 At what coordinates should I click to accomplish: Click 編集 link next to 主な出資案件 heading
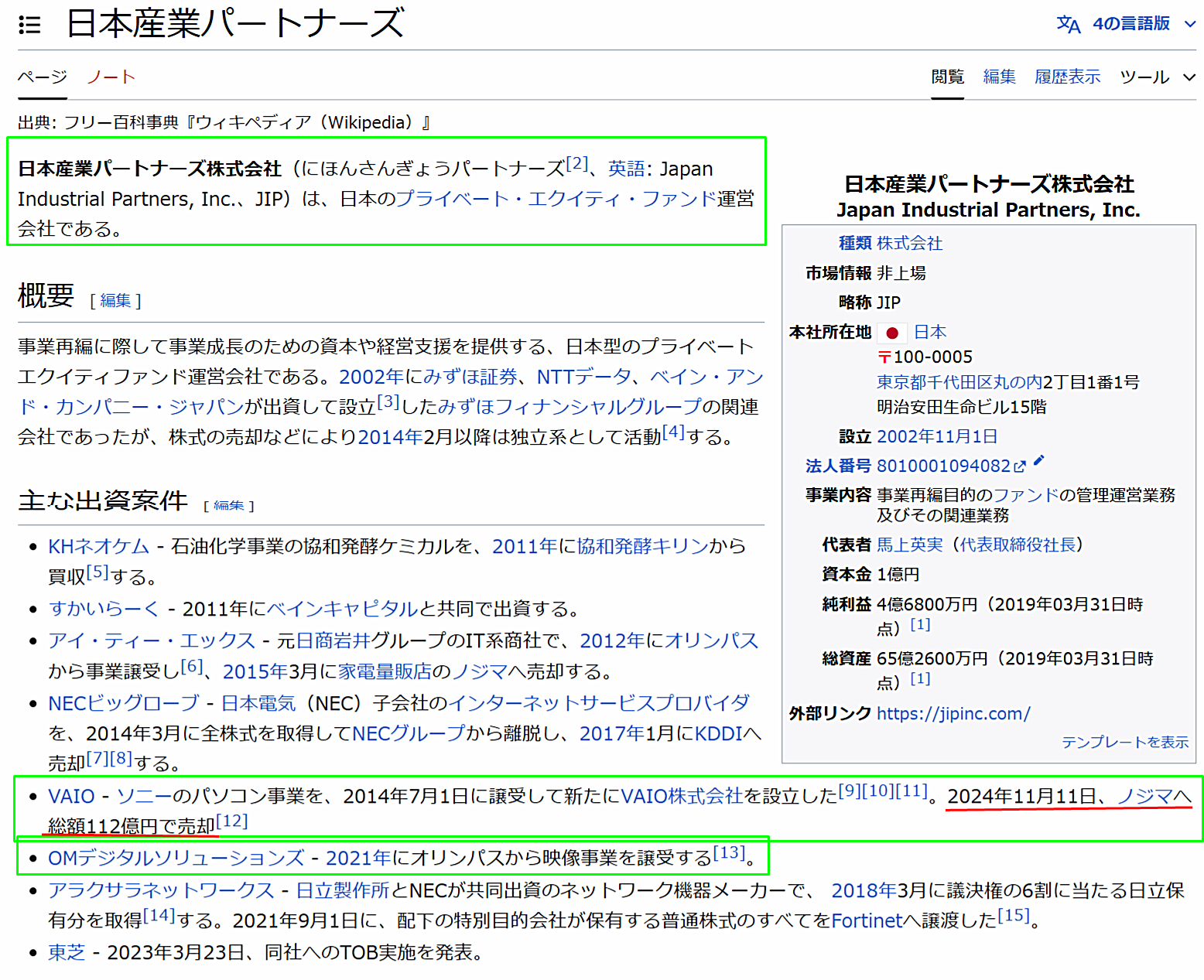coord(228,506)
